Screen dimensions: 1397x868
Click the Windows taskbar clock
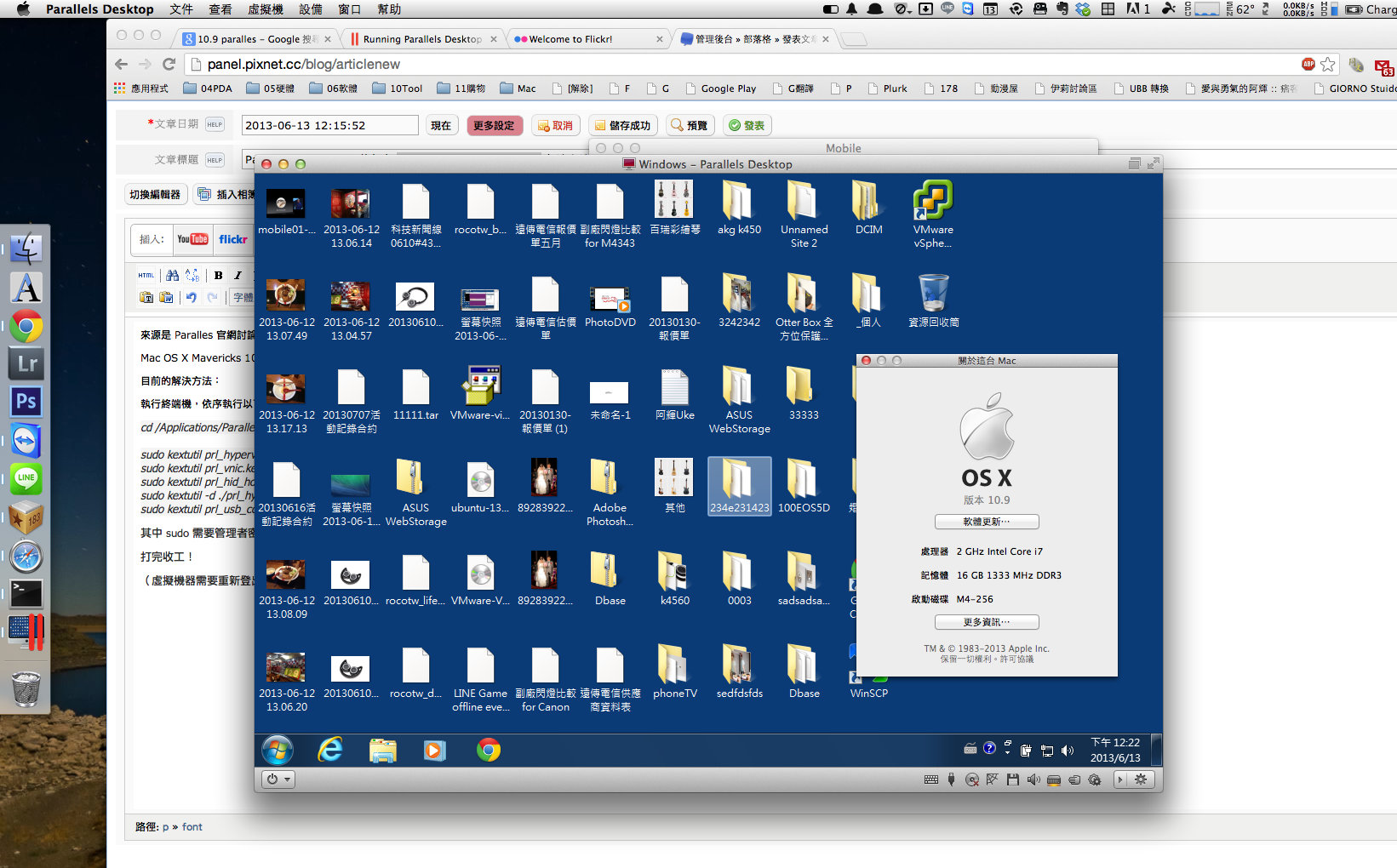pyautogui.click(x=1115, y=750)
